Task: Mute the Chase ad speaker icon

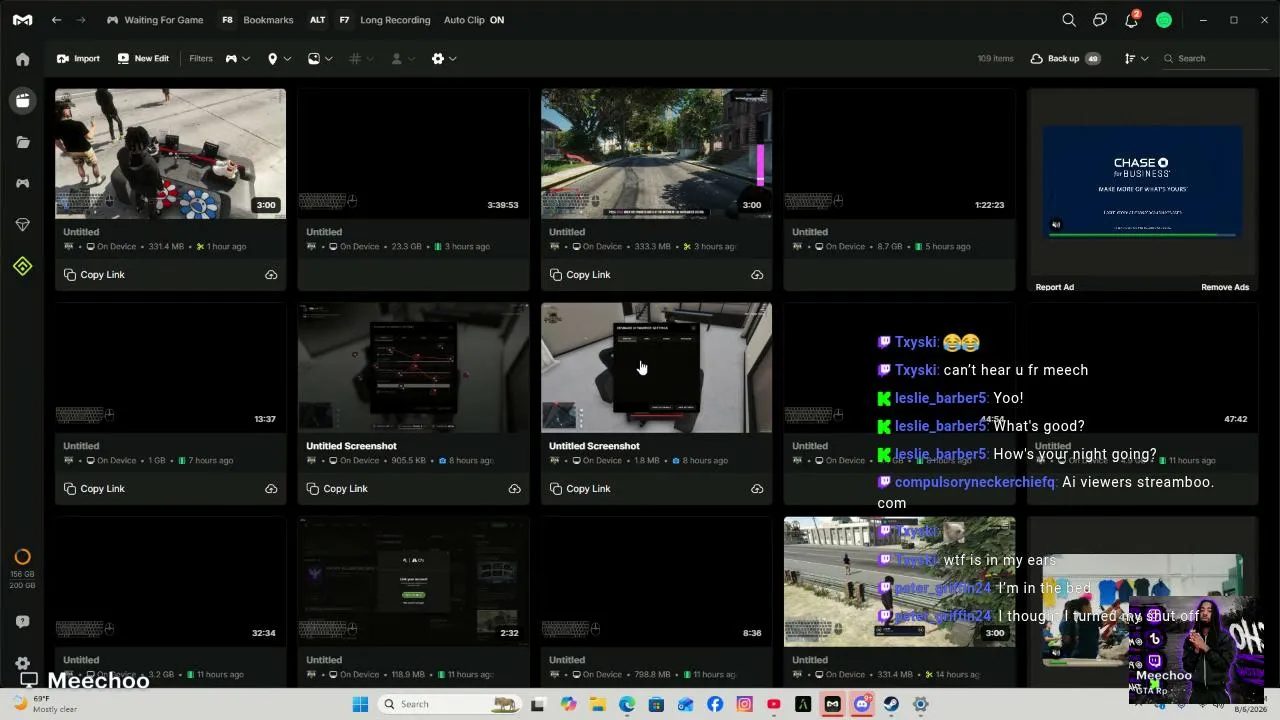Action: 1056,225
